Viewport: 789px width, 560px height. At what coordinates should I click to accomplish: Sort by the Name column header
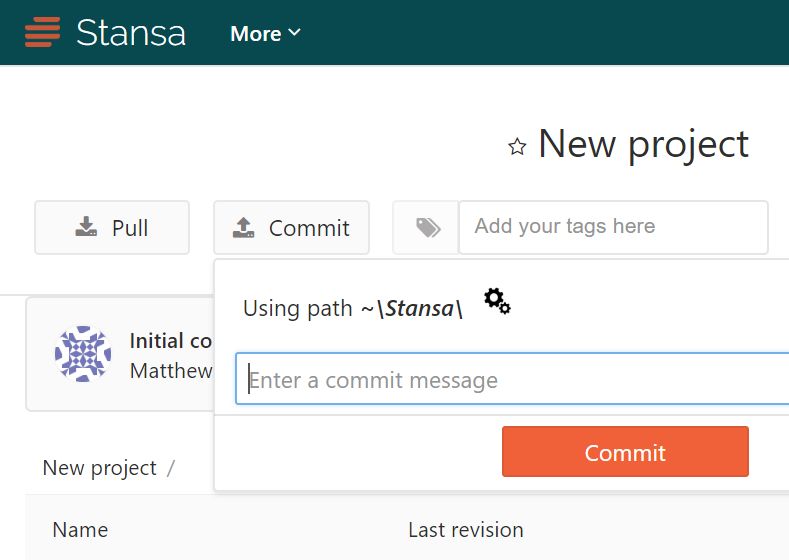[81, 530]
